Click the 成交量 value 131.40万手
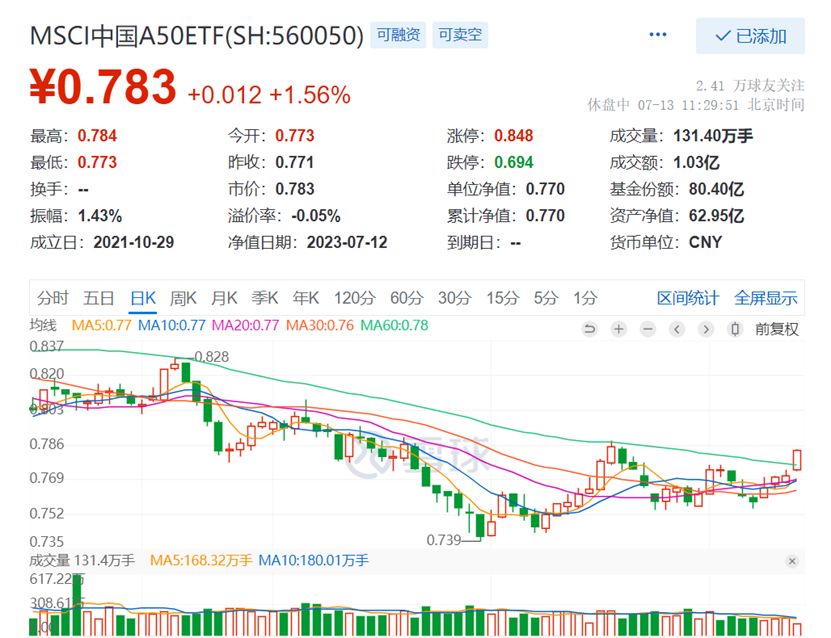 713,136
